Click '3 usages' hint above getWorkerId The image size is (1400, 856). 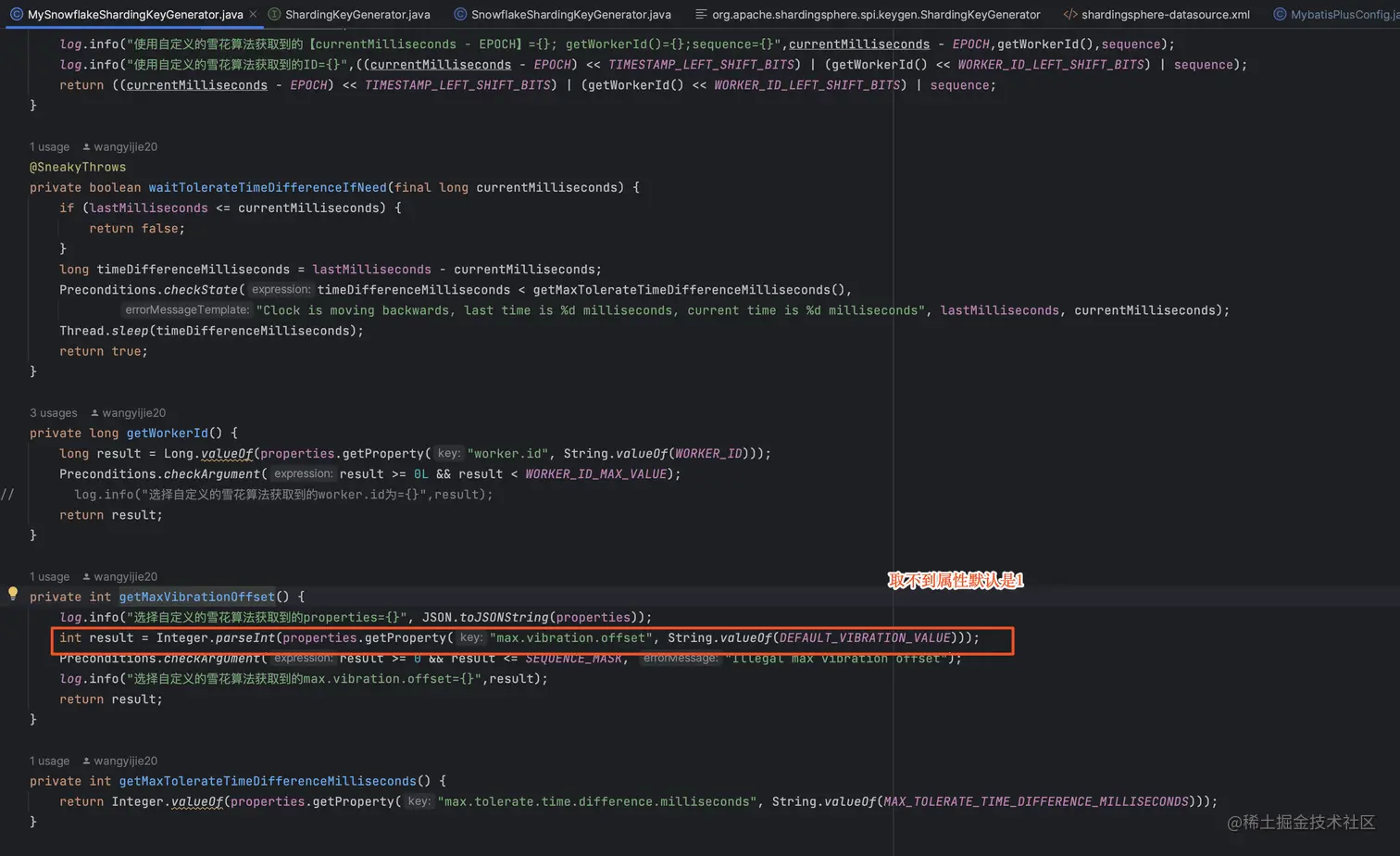pyautogui.click(x=54, y=413)
